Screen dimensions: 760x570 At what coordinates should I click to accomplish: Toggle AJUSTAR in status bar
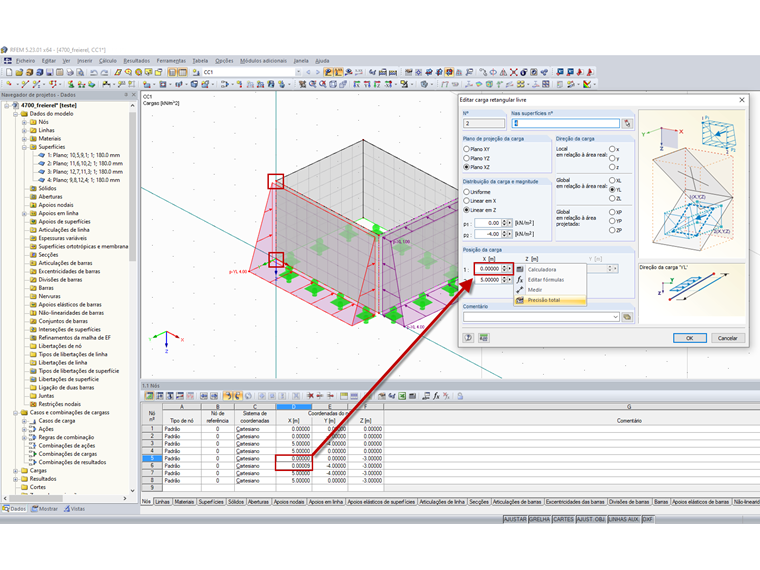515,519
